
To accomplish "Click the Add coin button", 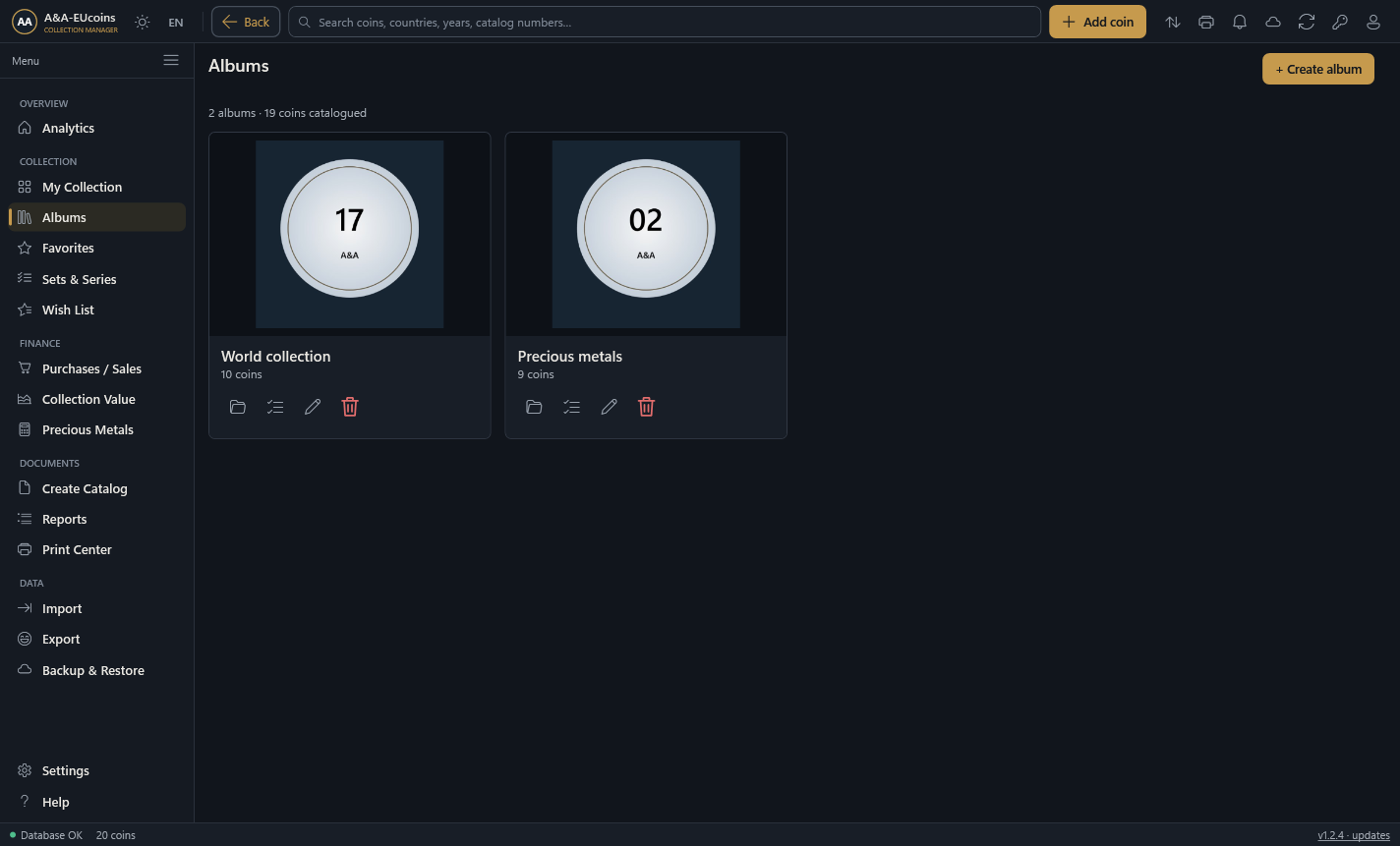I will point(1097,22).
